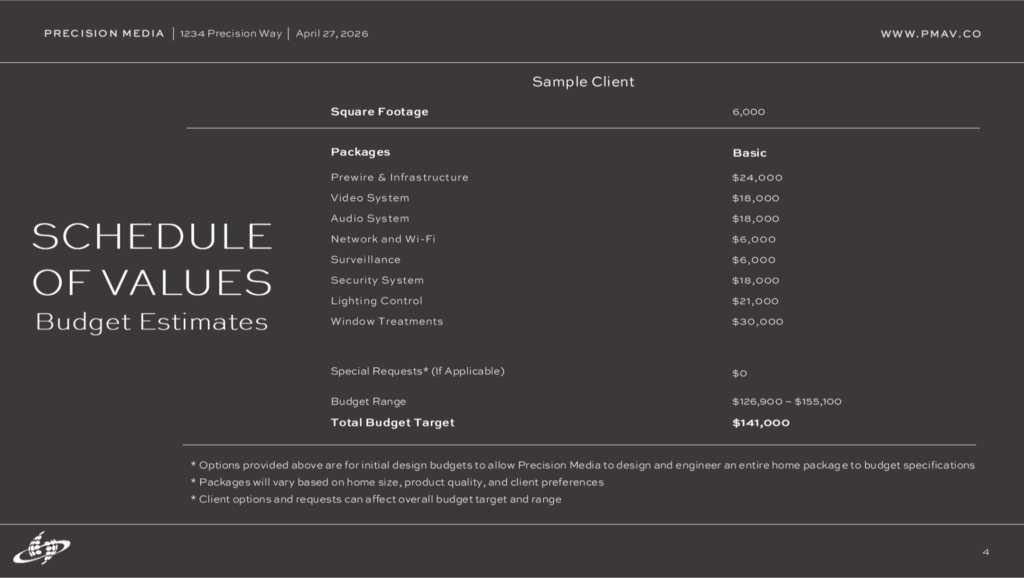Image resolution: width=1024 pixels, height=578 pixels.
Task: Click the Packages column header
Action: pyautogui.click(x=360, y=152)
